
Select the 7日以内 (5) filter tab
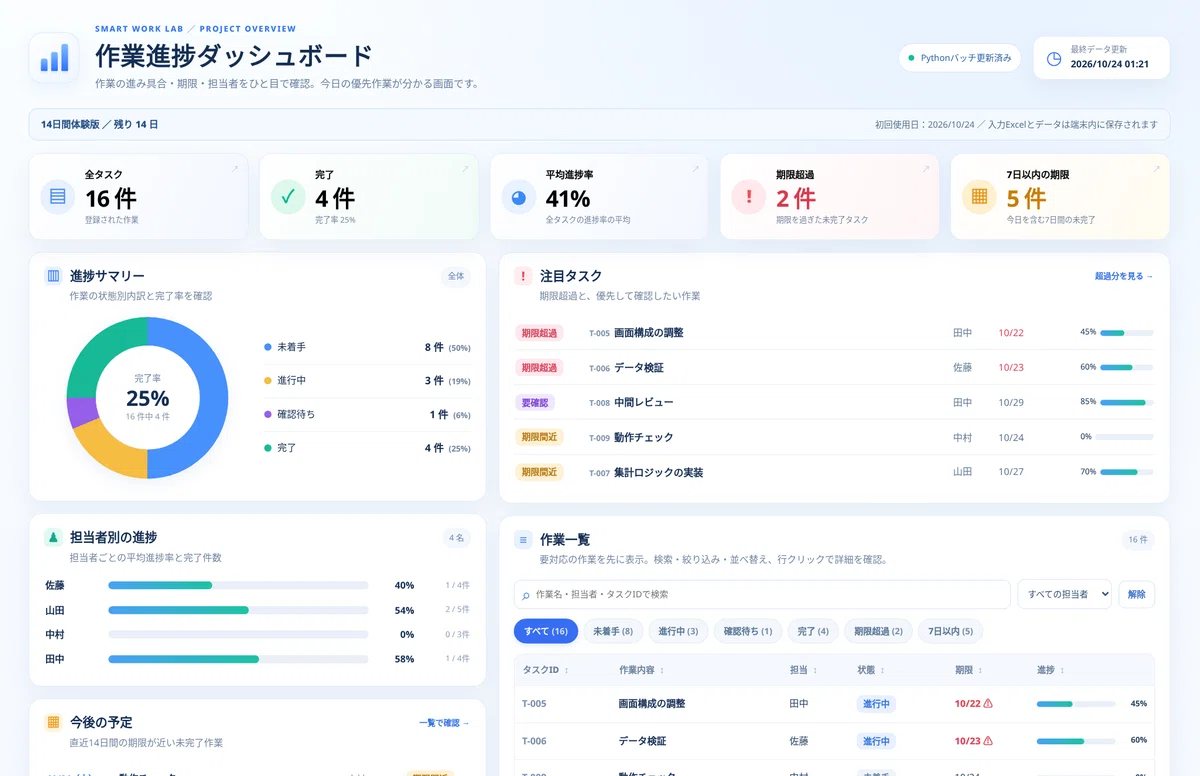point(950,631)
